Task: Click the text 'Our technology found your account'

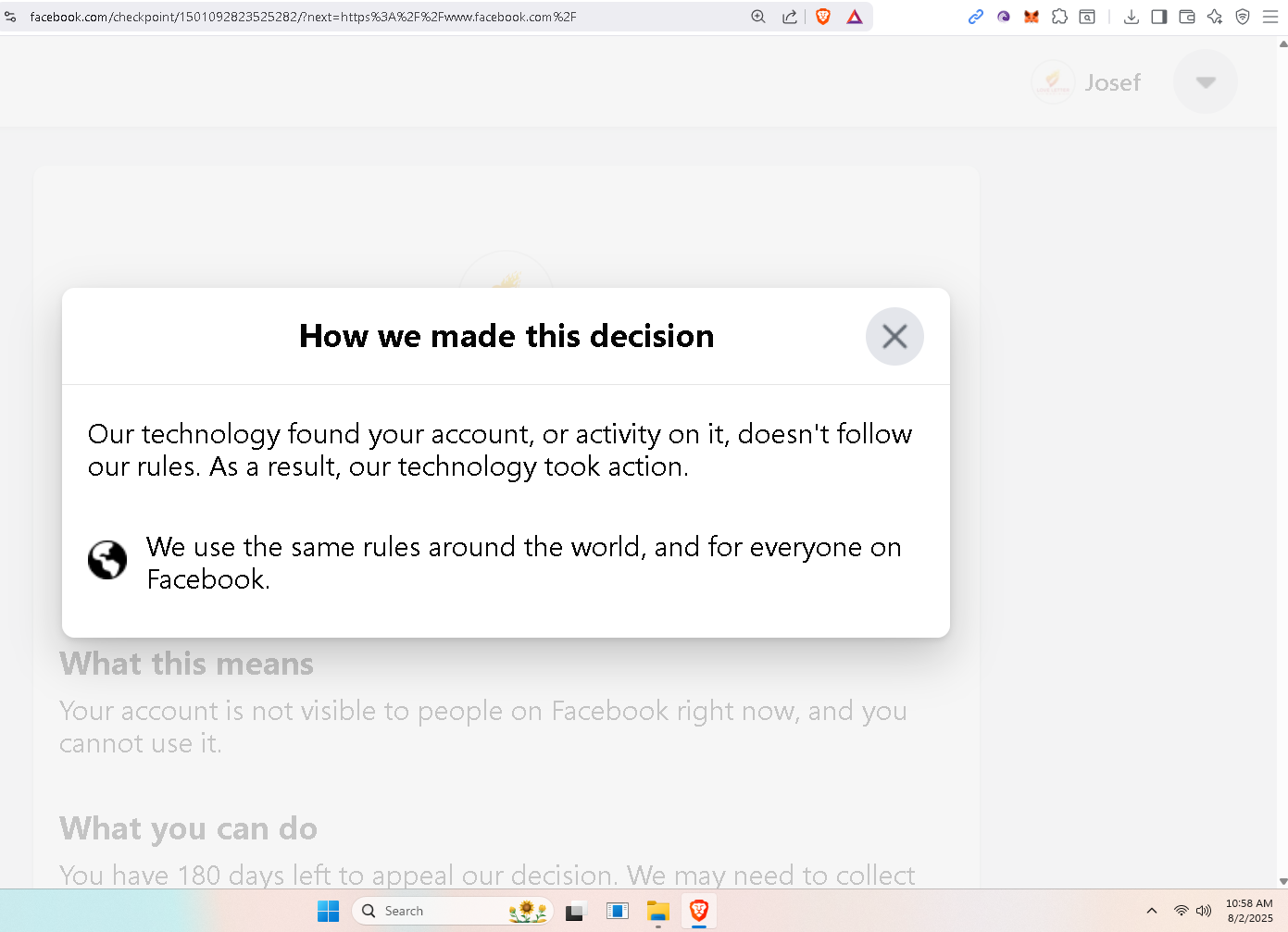Action: [x=309, y=434]
